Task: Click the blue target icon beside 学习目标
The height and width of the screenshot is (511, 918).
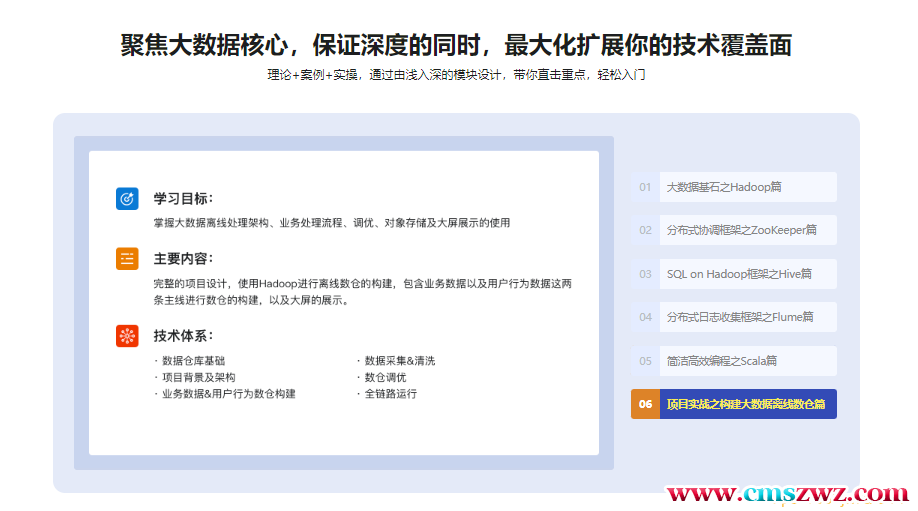Action: click(x=127, y=198)
